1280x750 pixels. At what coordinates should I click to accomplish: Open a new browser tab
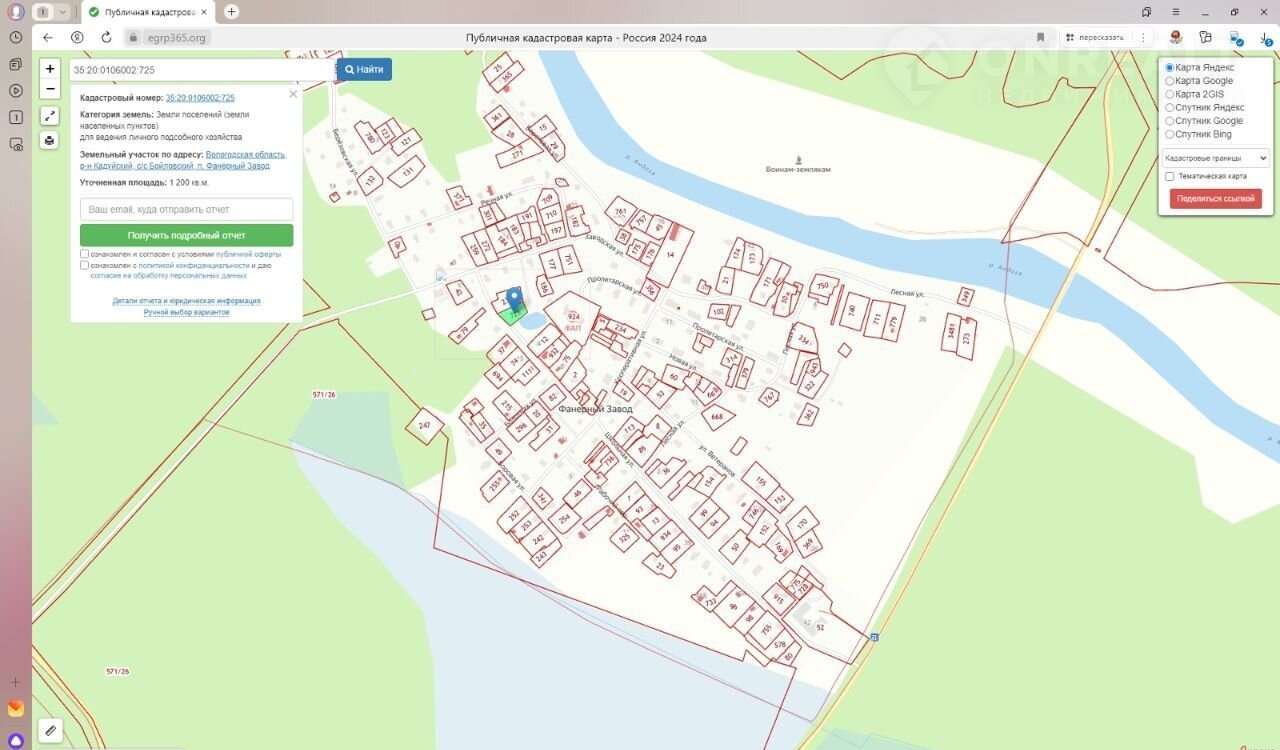point(232,12)
